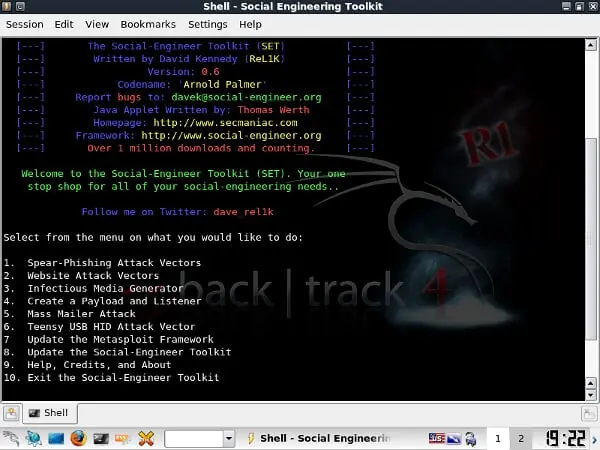Click the terminal scrollbar down arrow at bottom

pos(591,395)
